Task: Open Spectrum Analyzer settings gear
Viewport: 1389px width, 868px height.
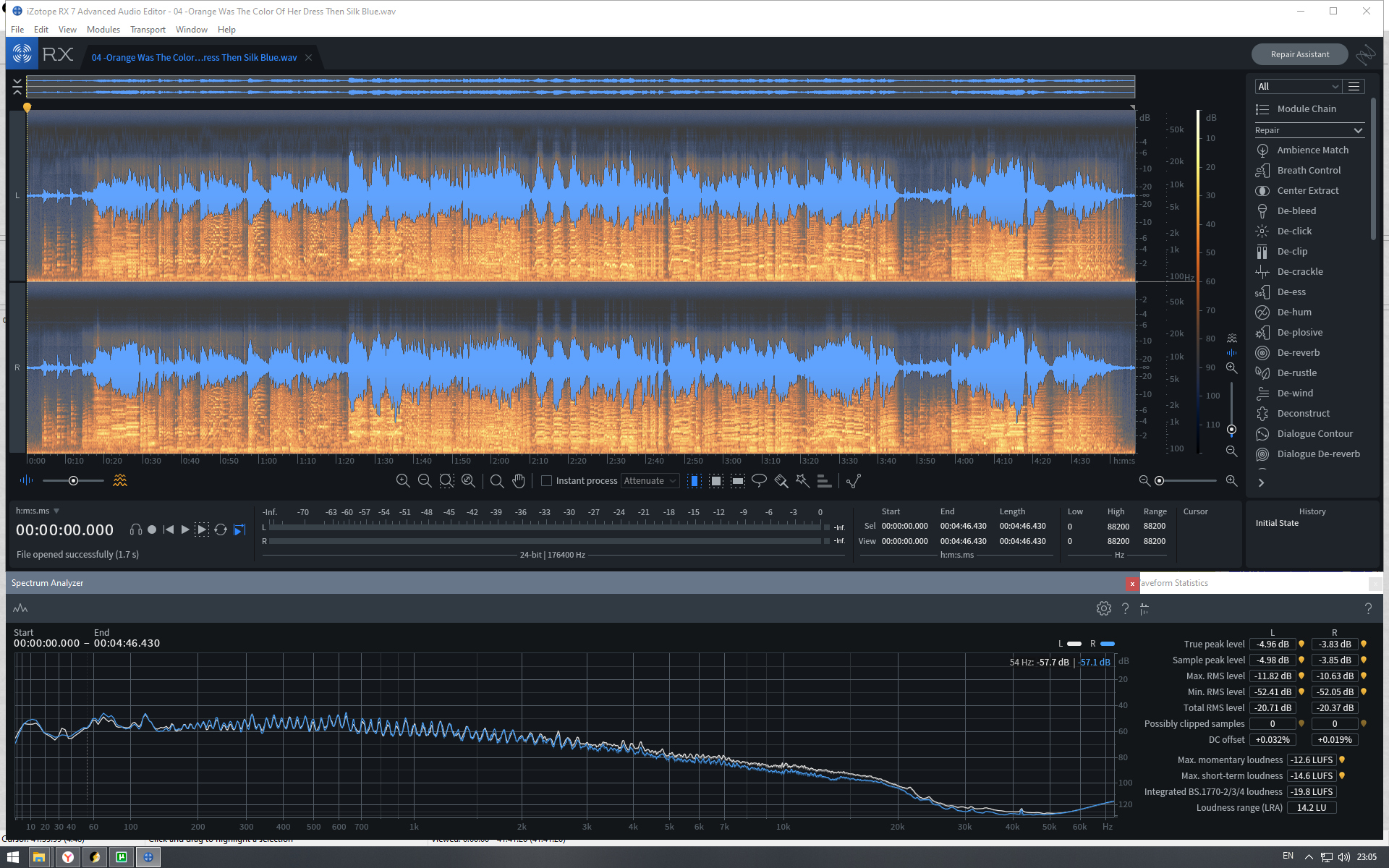Action: 1103,609
